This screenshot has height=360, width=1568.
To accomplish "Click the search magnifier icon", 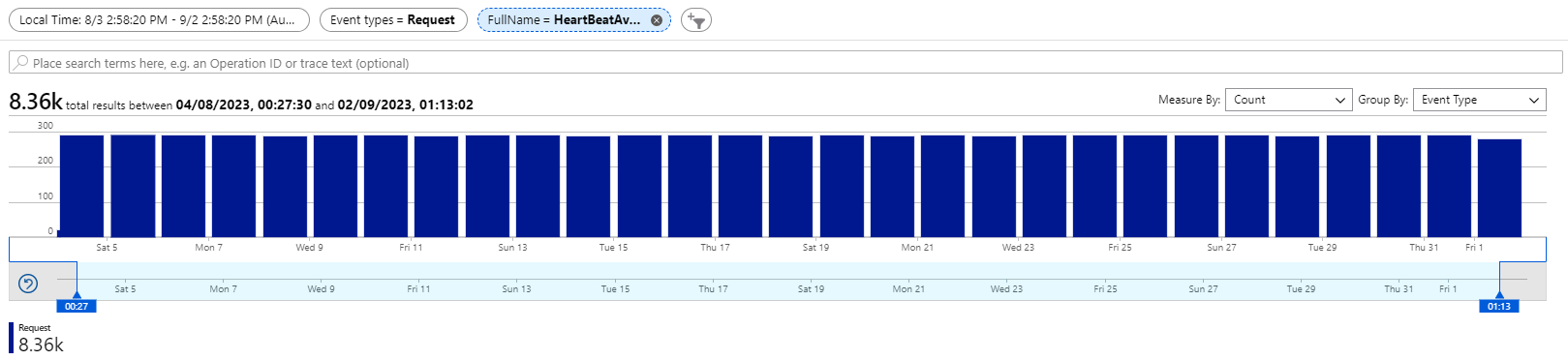I will coord(21,63).
